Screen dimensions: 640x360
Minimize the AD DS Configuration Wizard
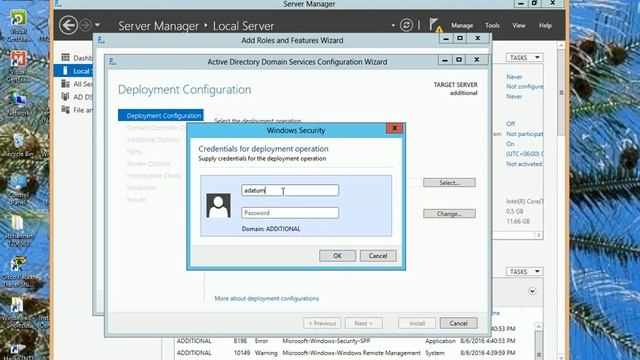click(x=445, y=60)
